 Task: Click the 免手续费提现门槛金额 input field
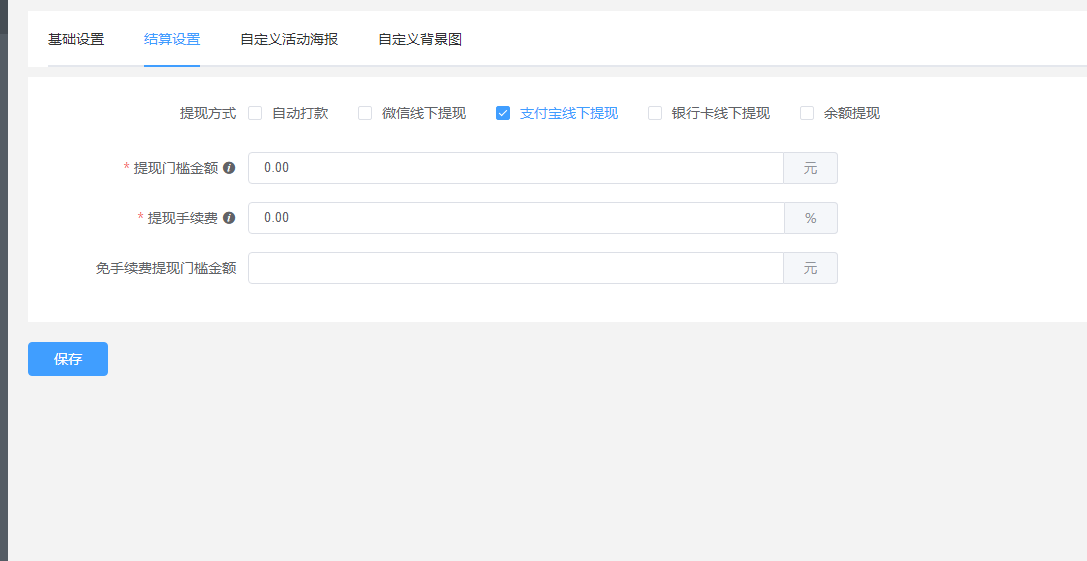[516, 268]
